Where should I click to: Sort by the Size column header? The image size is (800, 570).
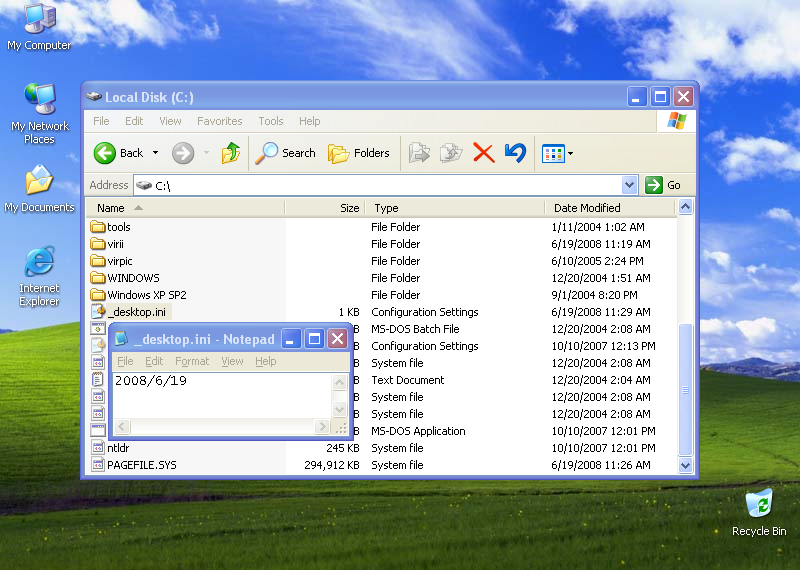pyautogui.click(x=324, y=208)
